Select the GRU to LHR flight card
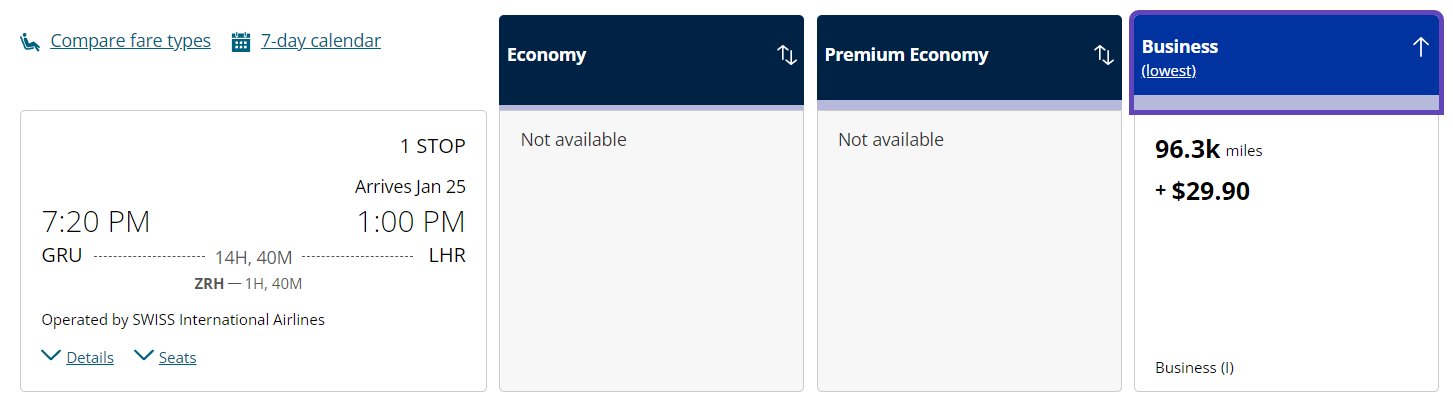 coord(253,250)
